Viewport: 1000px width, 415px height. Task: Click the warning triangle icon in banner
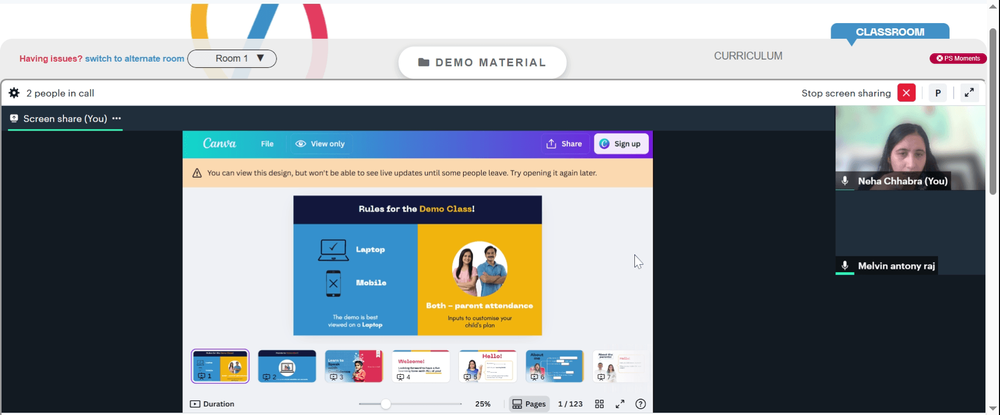click(x=197, y=173)
